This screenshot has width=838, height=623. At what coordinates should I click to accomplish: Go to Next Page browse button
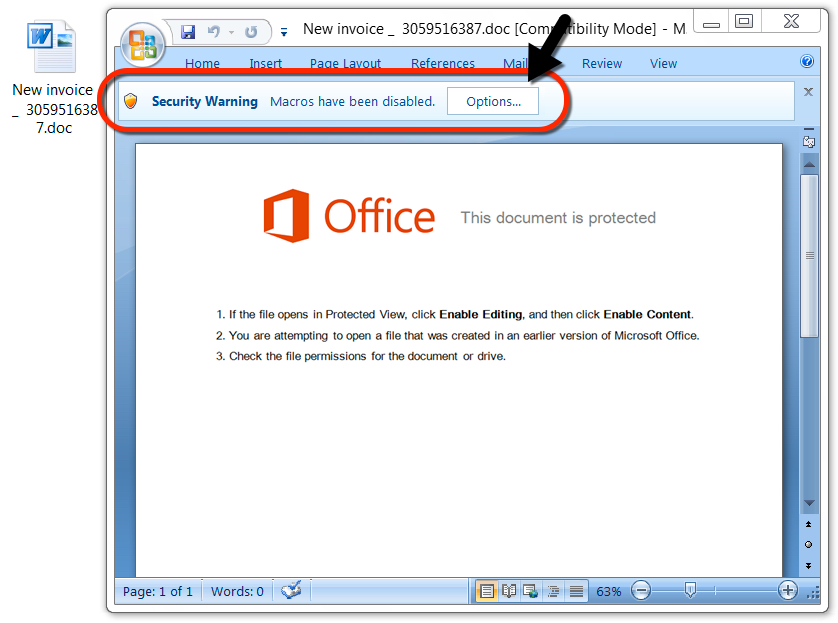tap(809, 565)
